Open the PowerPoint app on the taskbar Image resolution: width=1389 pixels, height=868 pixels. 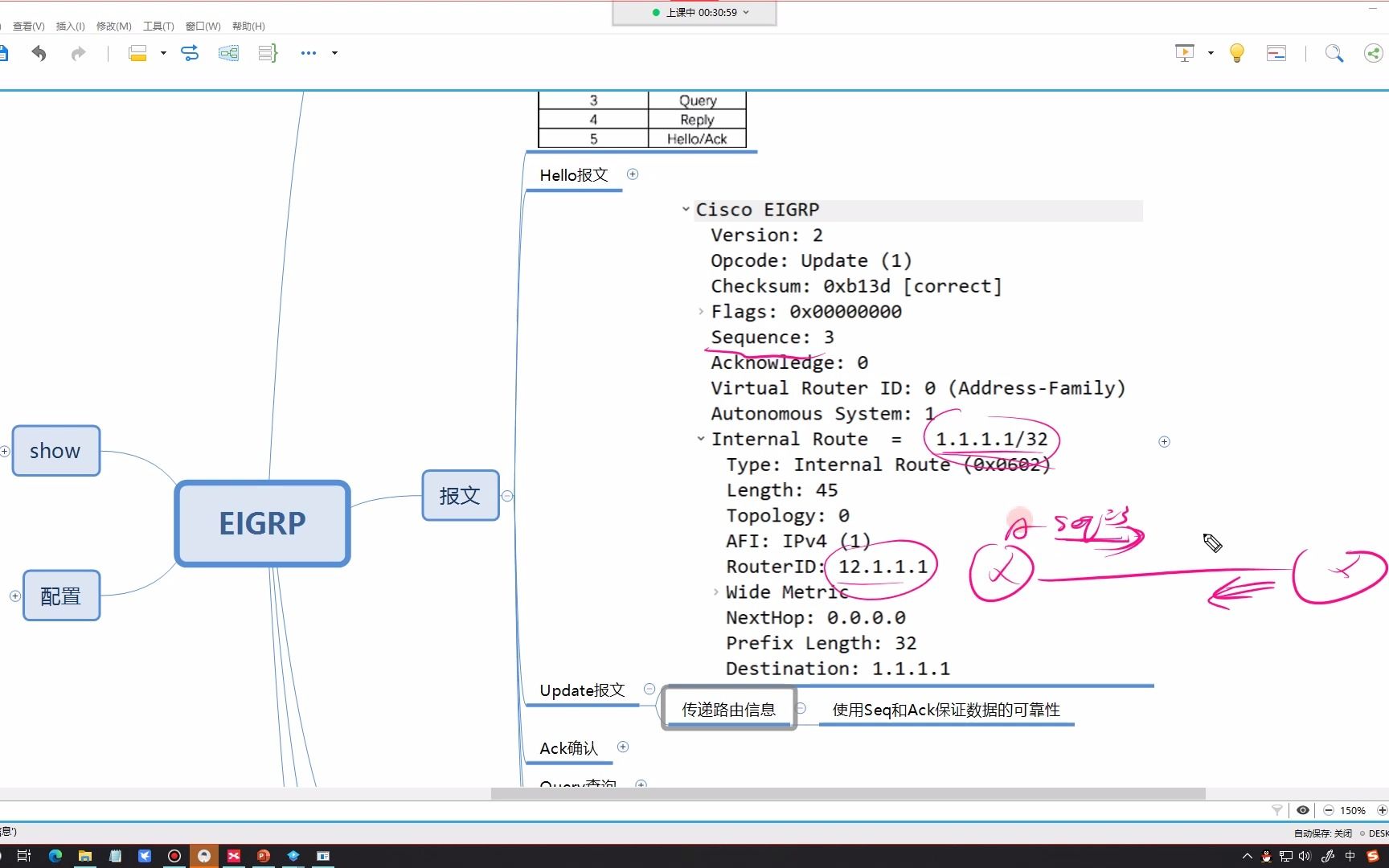pyautogui.click(x=263, y=856)
